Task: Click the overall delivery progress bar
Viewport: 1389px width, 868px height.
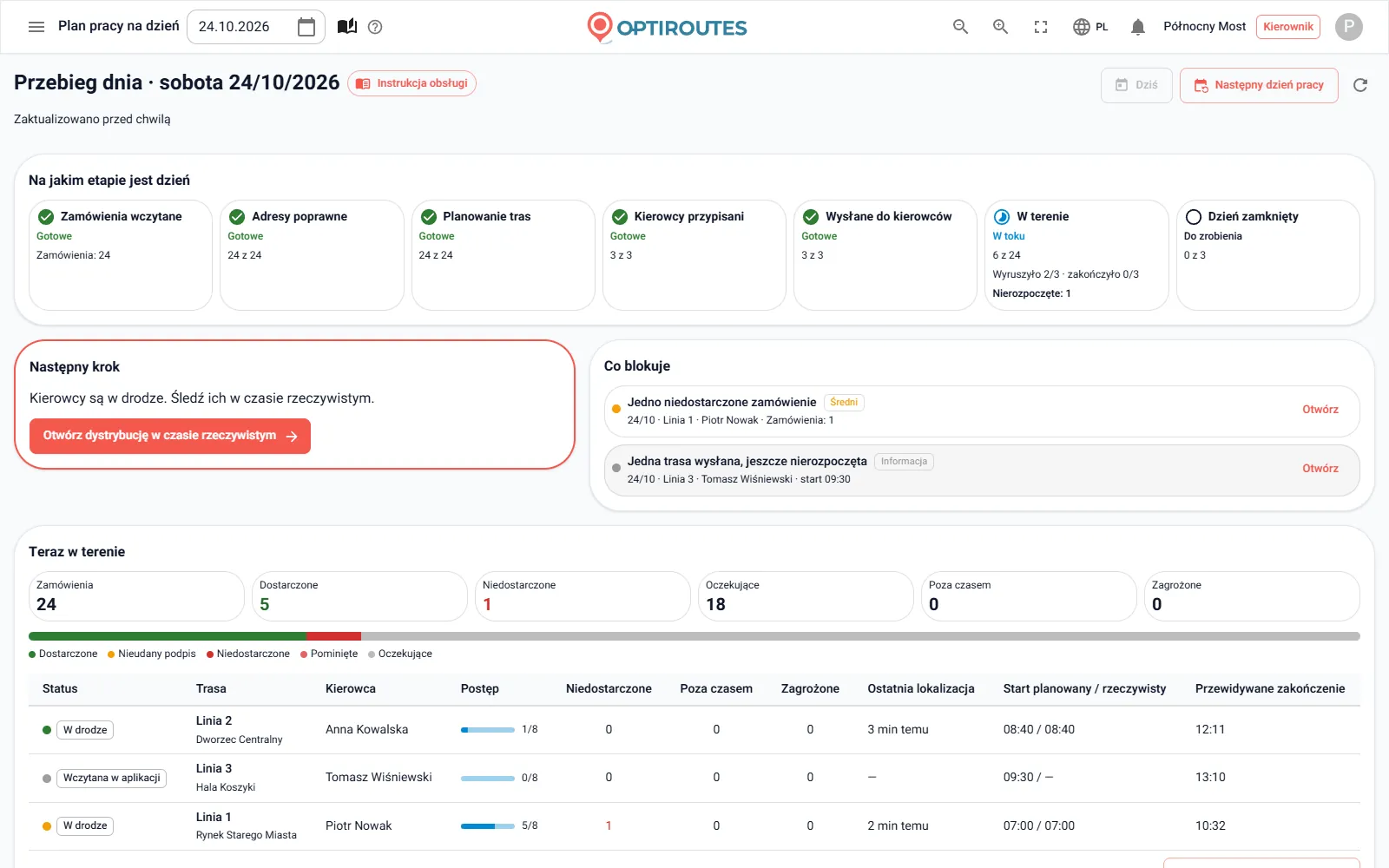Action: pos(694,636)
